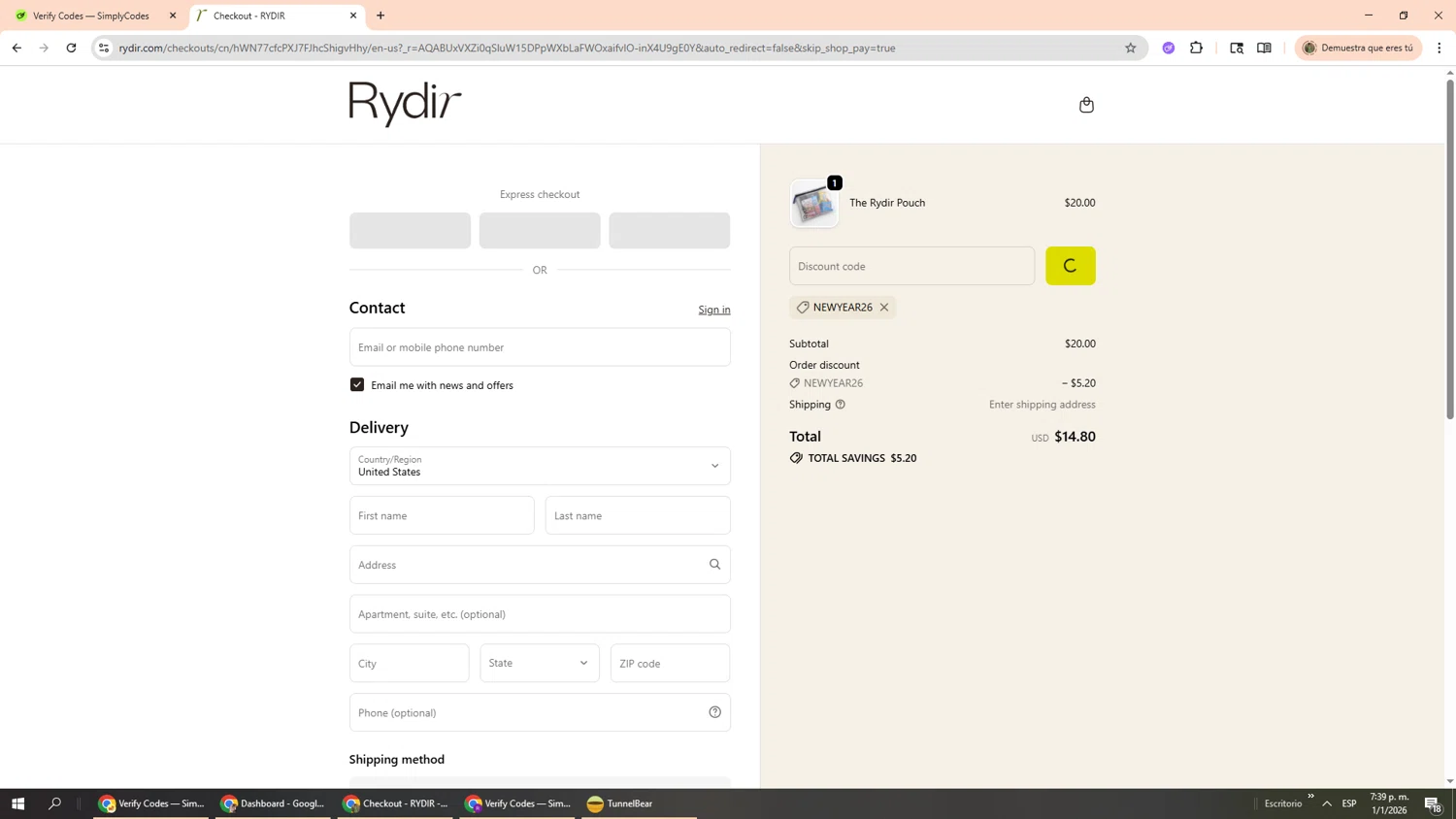
Task: Focus the Last name field
Action: pos(638,515)
